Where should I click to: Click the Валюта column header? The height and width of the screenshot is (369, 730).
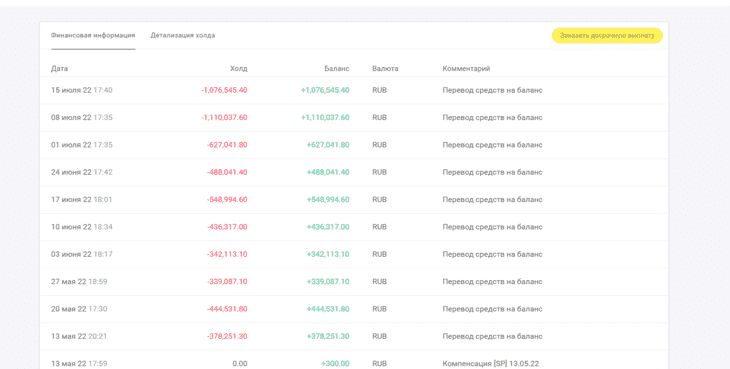(x=385, y=68)
